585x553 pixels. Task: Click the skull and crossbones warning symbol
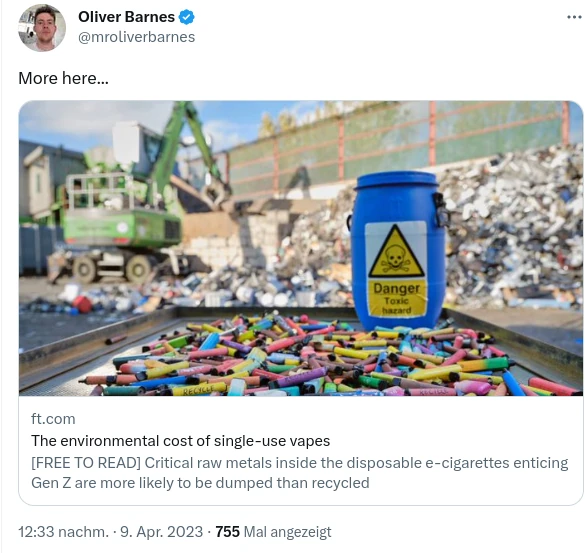(396, 258)
